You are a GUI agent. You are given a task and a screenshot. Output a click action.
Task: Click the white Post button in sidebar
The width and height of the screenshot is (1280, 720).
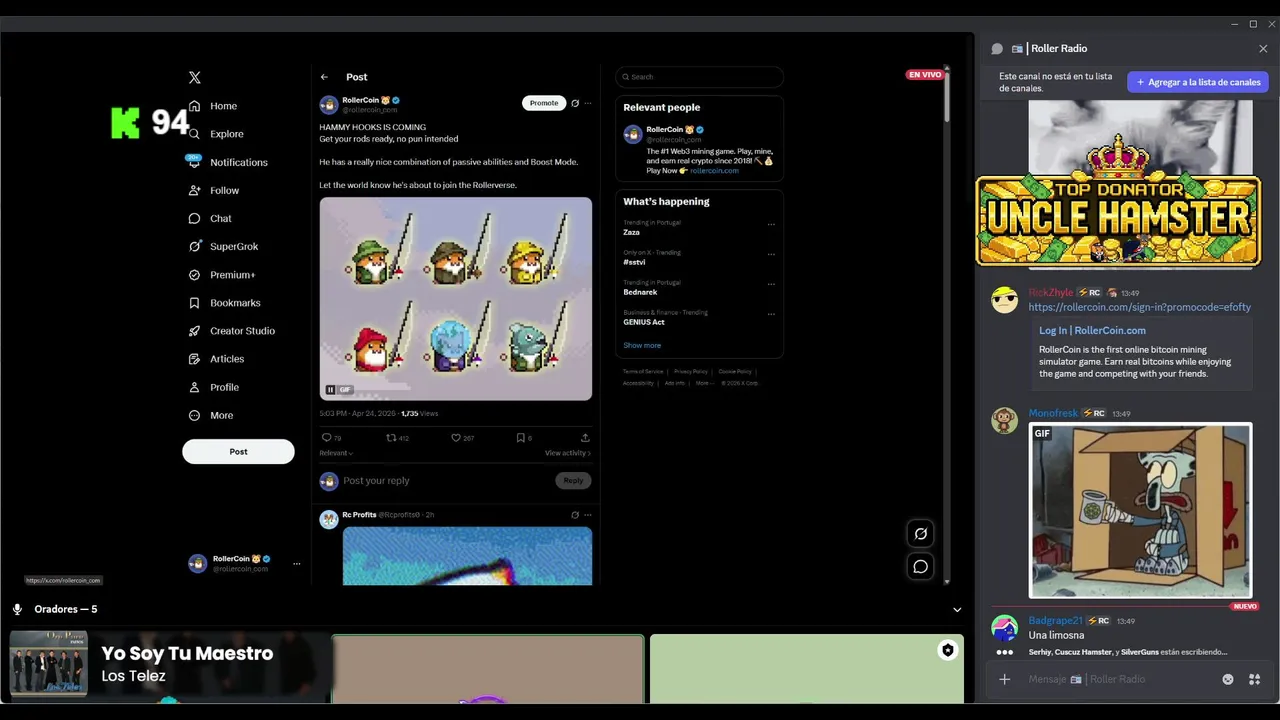pos(238,451)
